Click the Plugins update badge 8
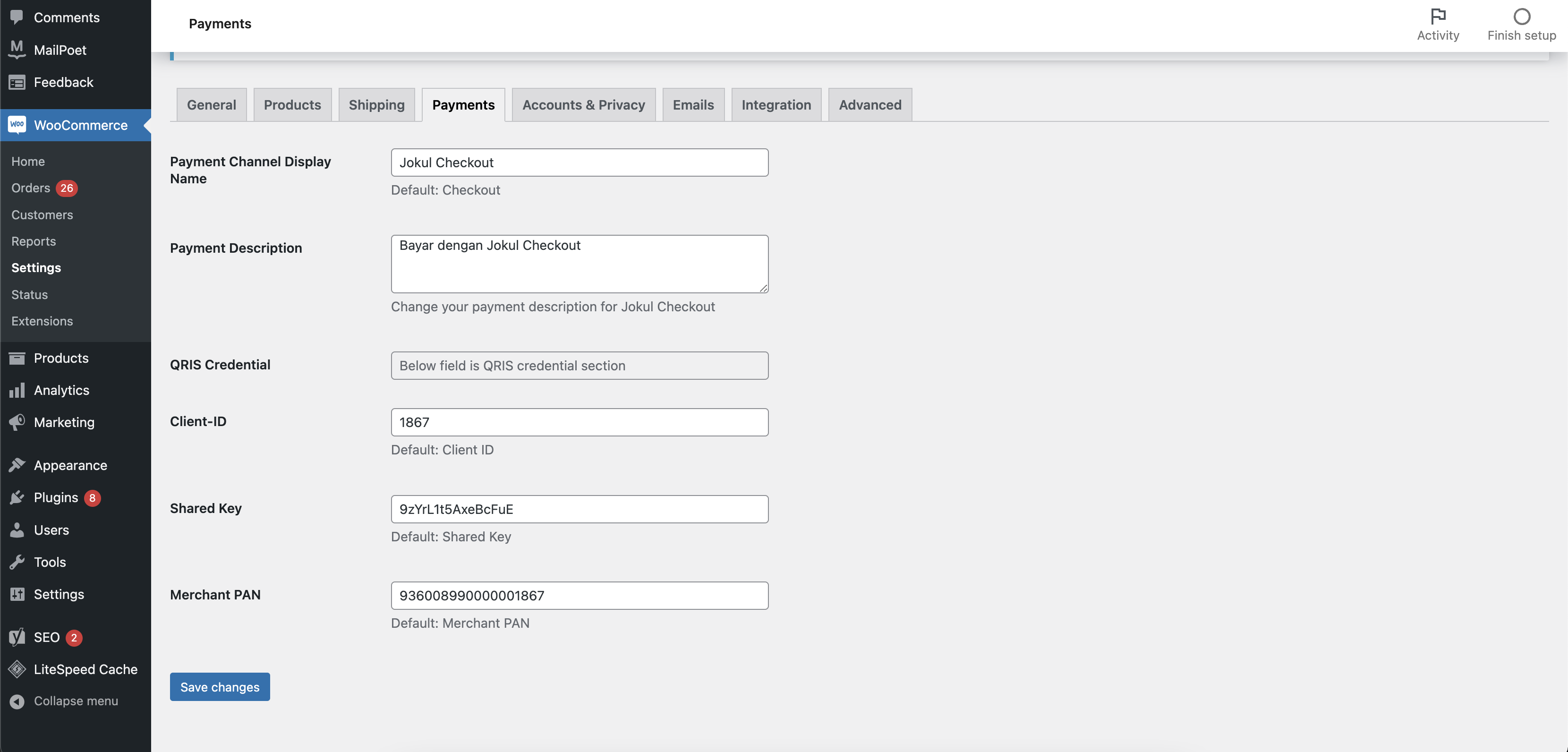Viewport: 1568px width, 752px height. [x=92, y=497]
